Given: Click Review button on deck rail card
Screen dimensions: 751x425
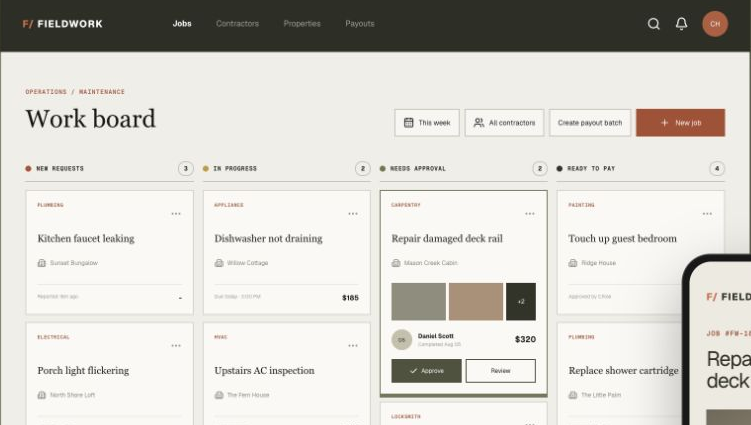Looking at the screenshot, I should [x=501, y=371].
